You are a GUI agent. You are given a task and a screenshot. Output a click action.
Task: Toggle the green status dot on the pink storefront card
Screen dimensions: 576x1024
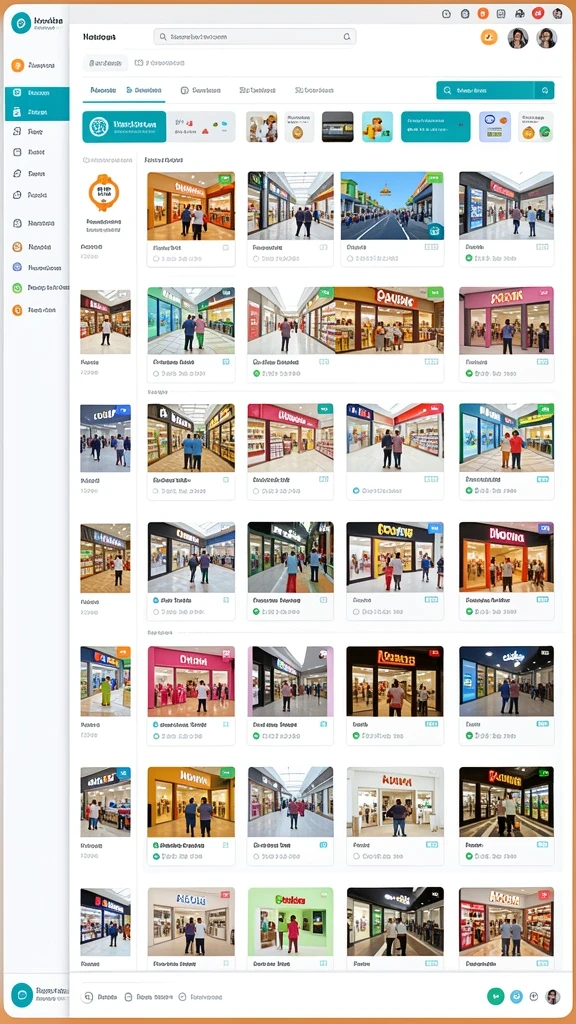point(469,374)
